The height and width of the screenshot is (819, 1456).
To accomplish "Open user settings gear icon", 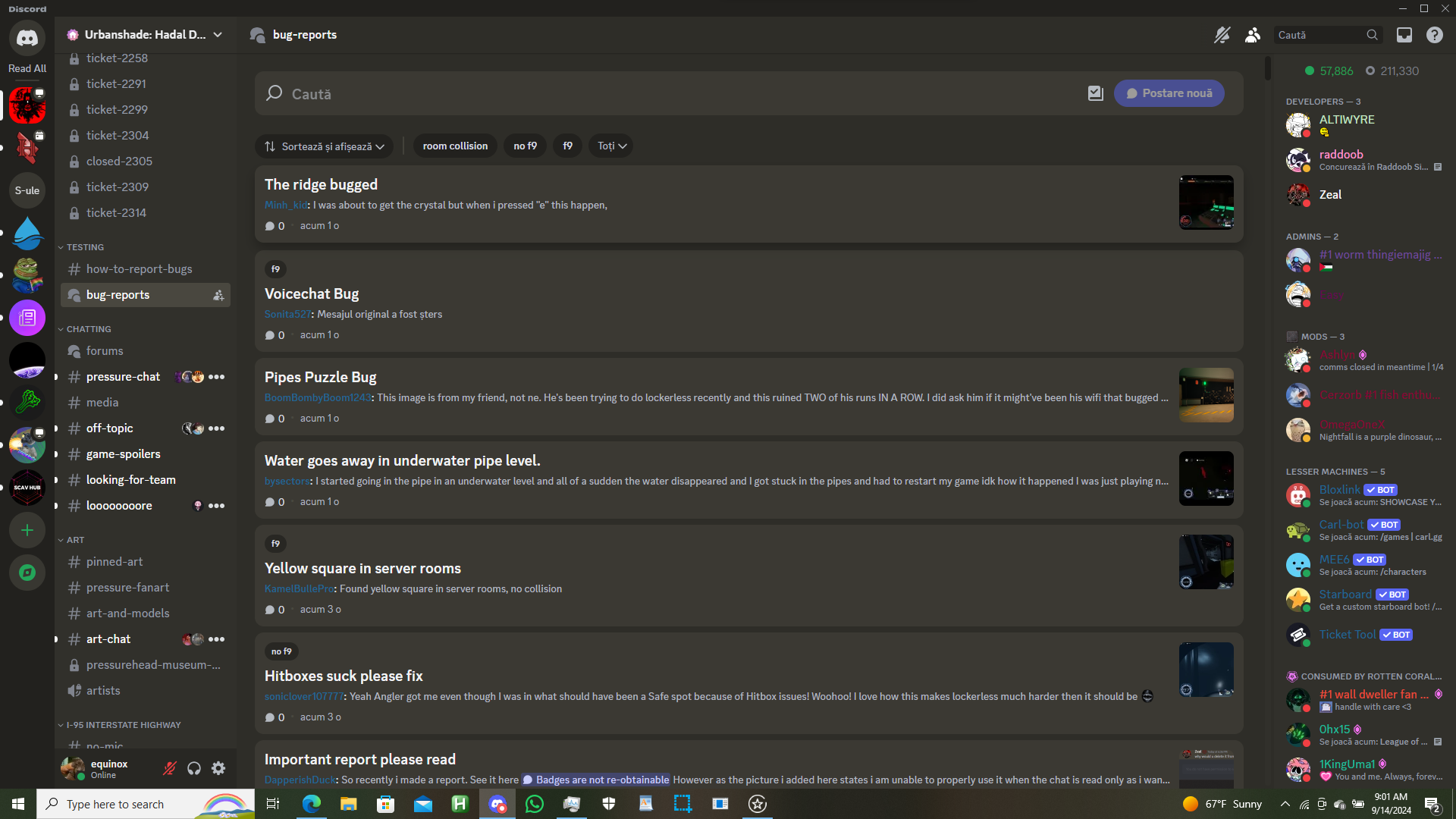I will (x=218, y=769).
